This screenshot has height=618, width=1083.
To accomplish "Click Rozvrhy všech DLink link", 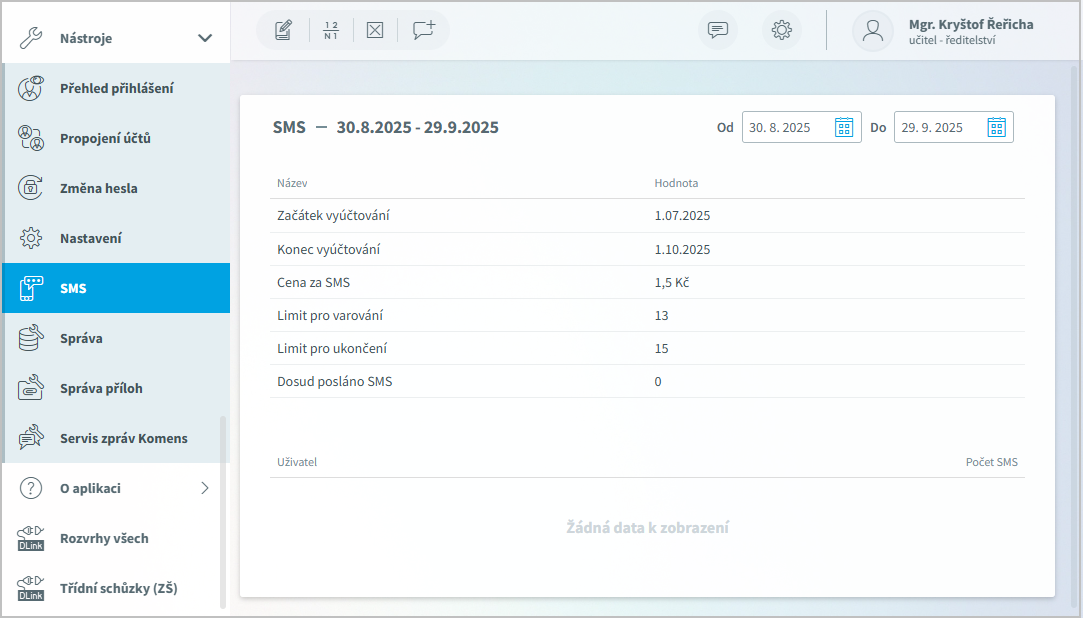I will point(104,538).
